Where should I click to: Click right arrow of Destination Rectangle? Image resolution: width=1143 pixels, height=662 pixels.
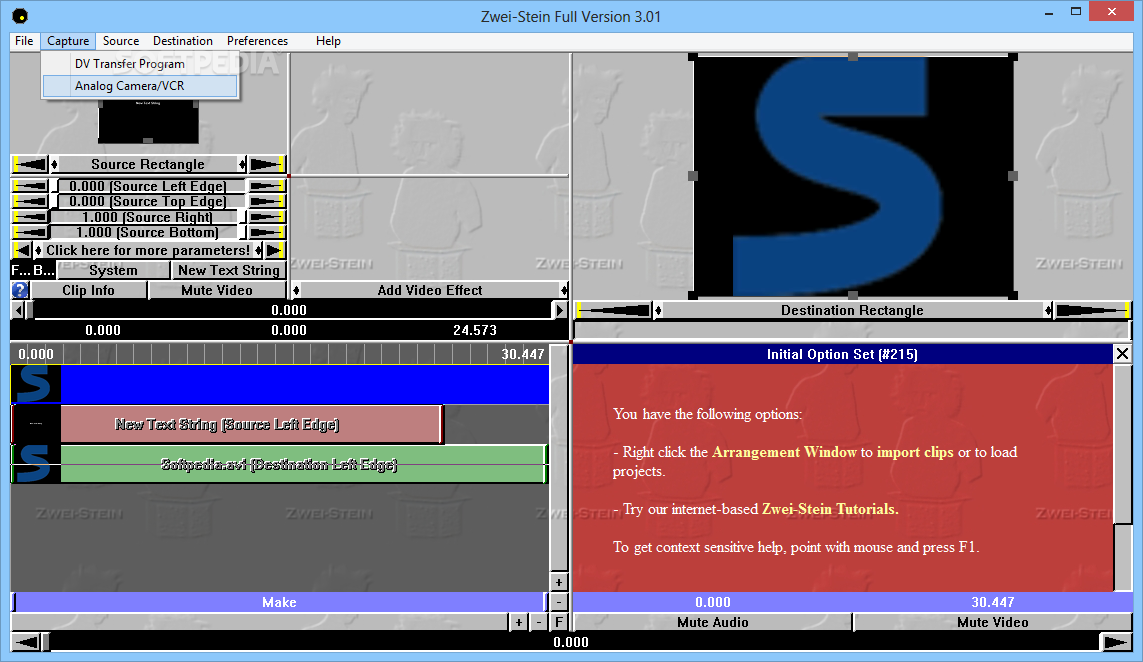tap(1092, 311)
